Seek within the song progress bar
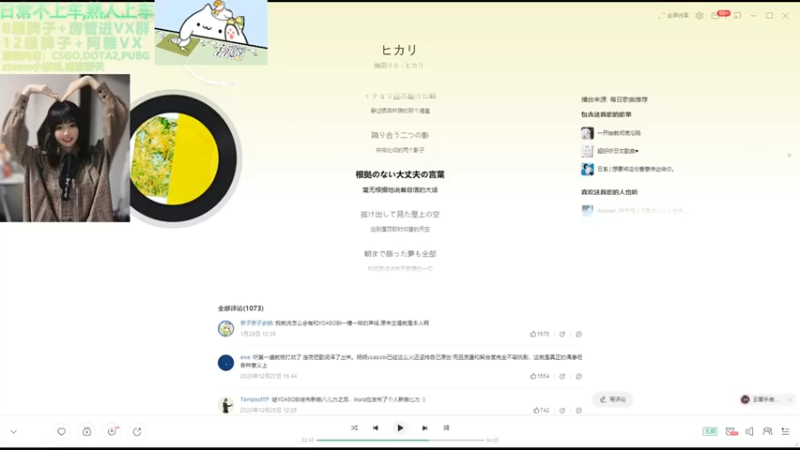 [400, 440]
